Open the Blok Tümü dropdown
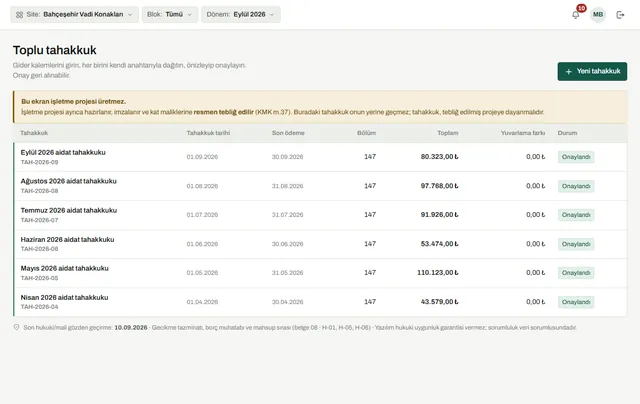640x404 pixels. [170, 14]
